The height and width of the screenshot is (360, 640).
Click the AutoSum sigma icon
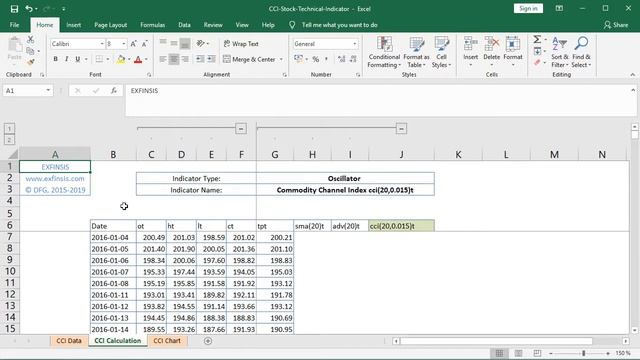coord(537,40)
